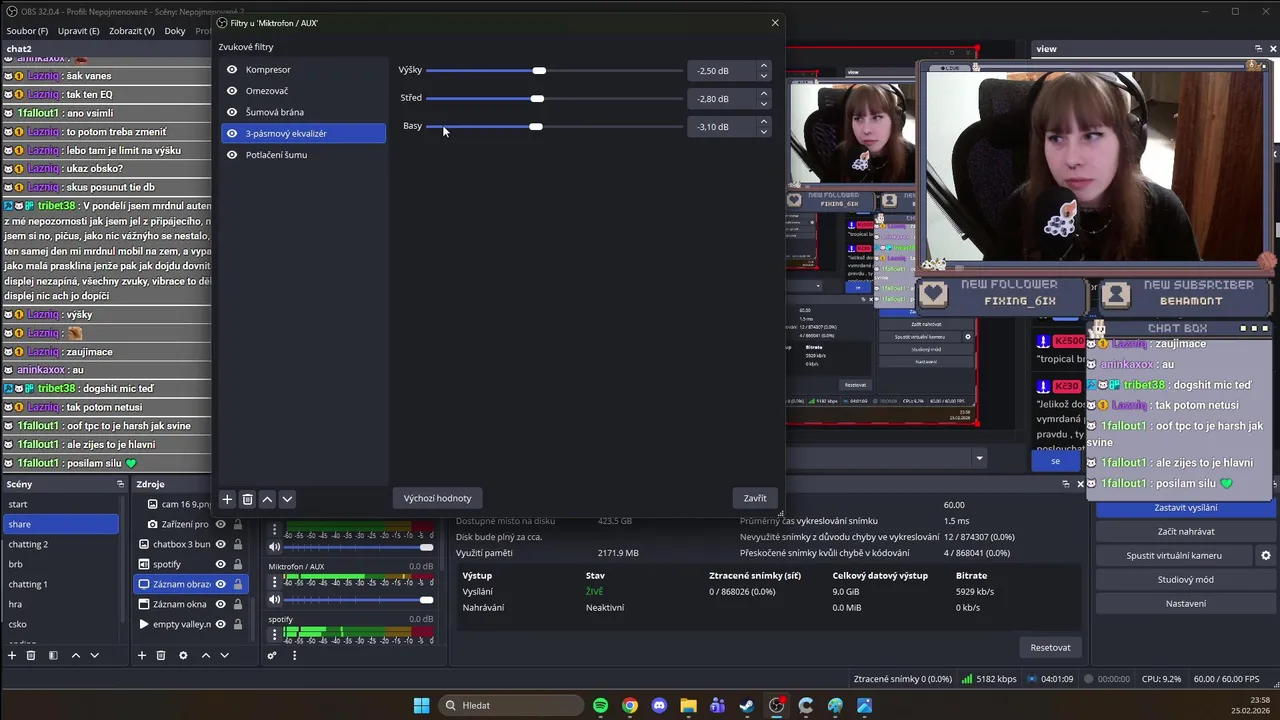Mute Mikrofon / AUX speaker icon
The width and height of the screenshot is (1280, 720).
274,599
